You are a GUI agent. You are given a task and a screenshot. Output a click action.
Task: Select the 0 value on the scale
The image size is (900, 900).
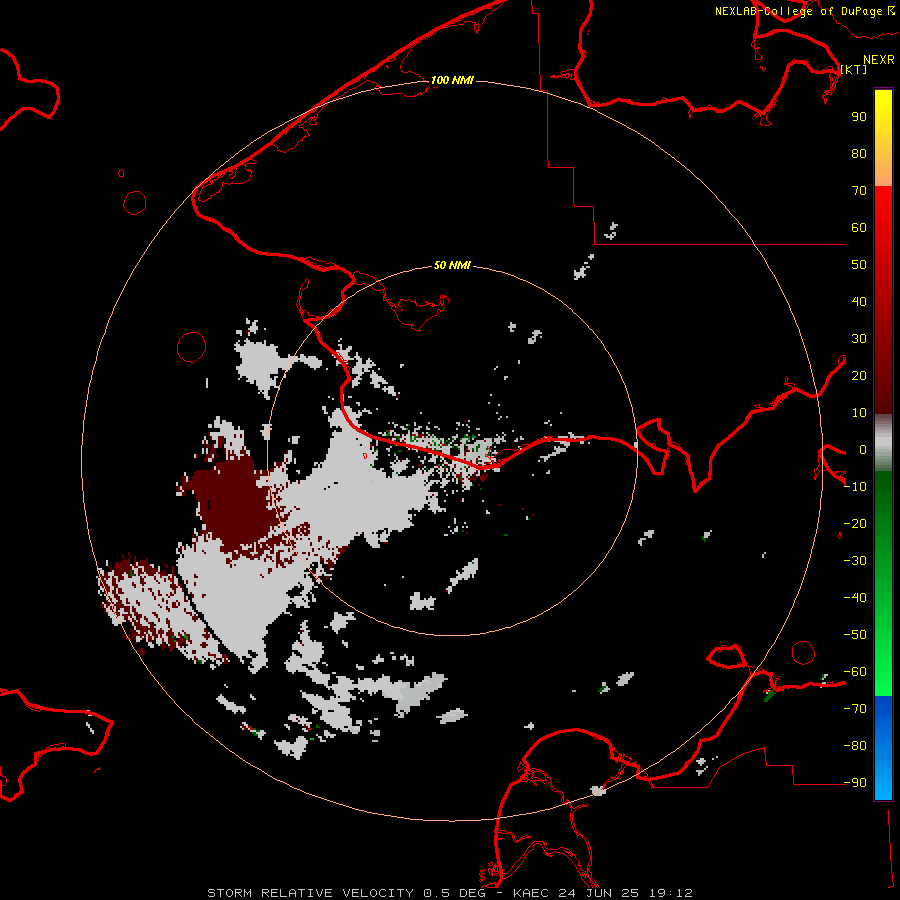(863, 449)
